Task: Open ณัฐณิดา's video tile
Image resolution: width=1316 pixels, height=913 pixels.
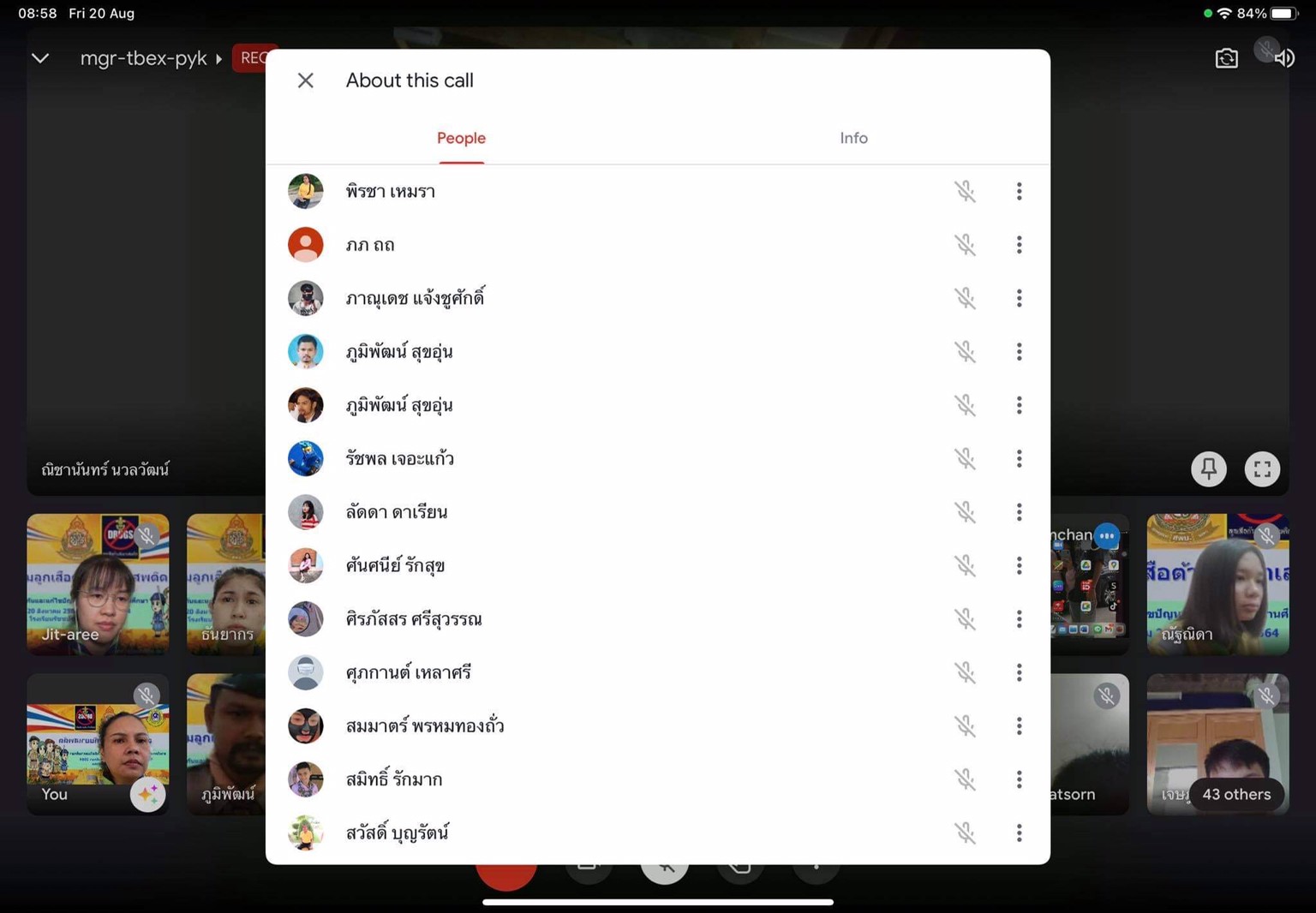Action: pos(1217,584)
